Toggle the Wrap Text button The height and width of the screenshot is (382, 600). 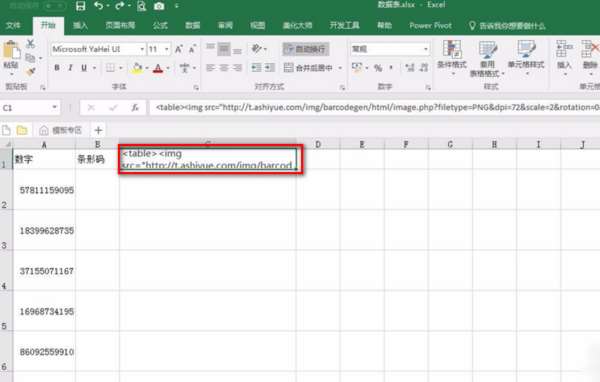point(306,49)
